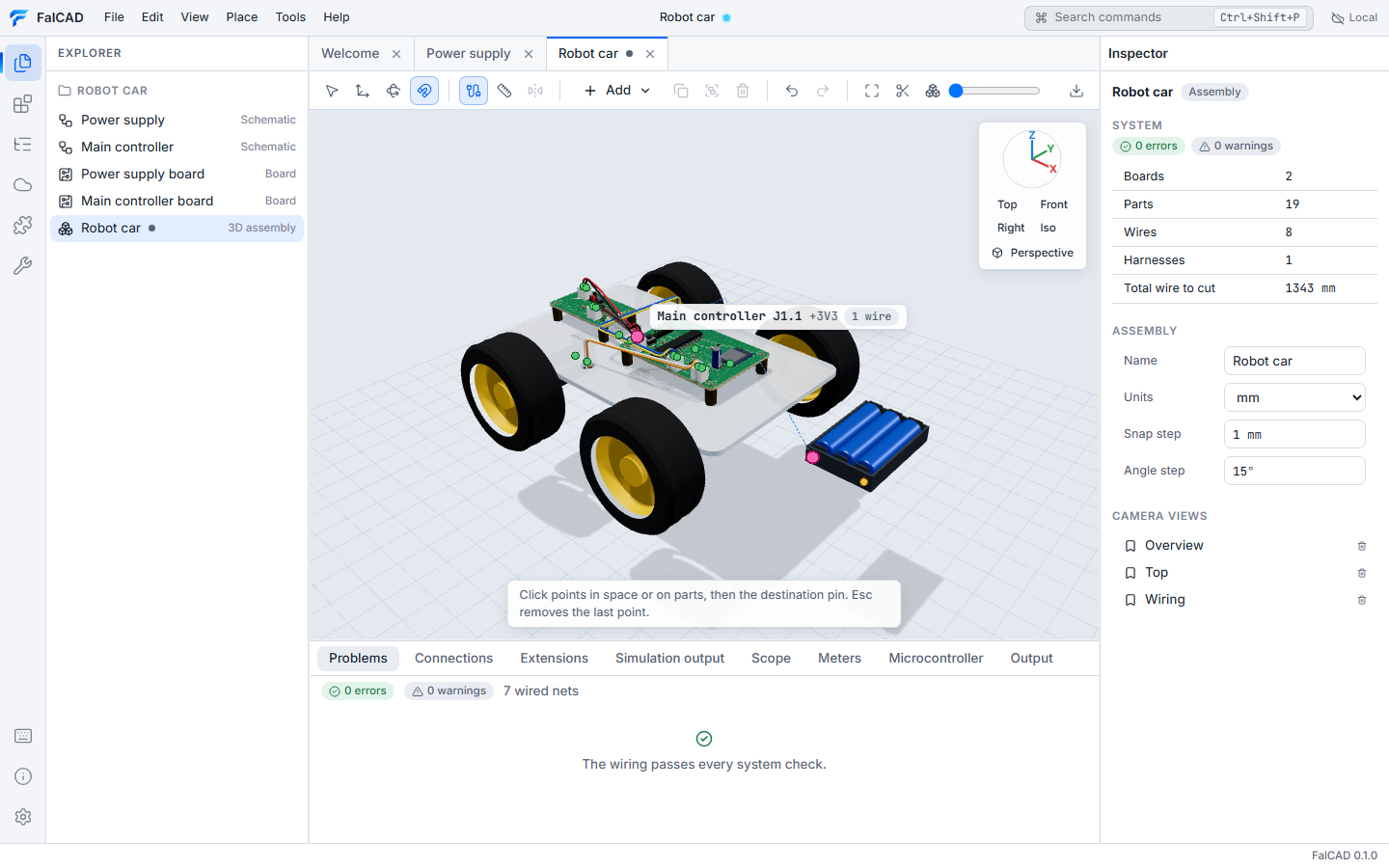Image resolution: width=1389 pixels, height=868 pixels.
Task: Select the pointer selection tool
Action: click(x=332, y=91)
